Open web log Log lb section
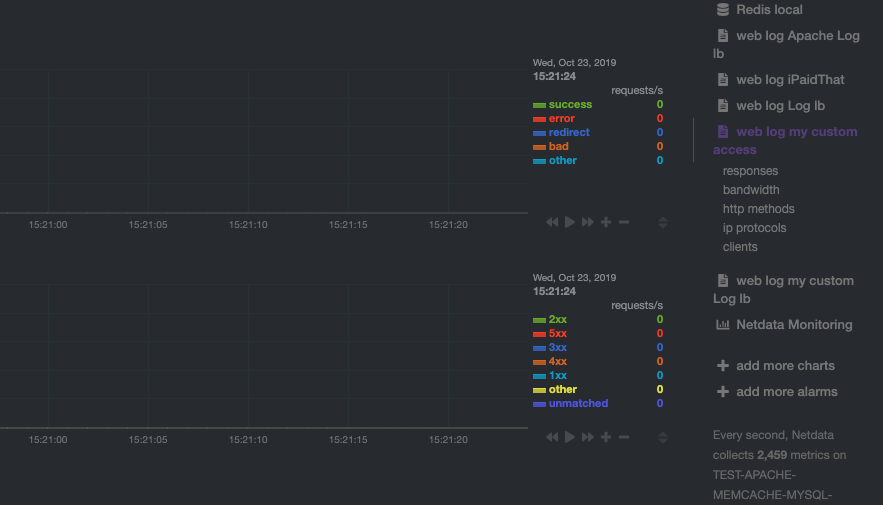This screenshot has width=883, height=505. pos(781,105)
